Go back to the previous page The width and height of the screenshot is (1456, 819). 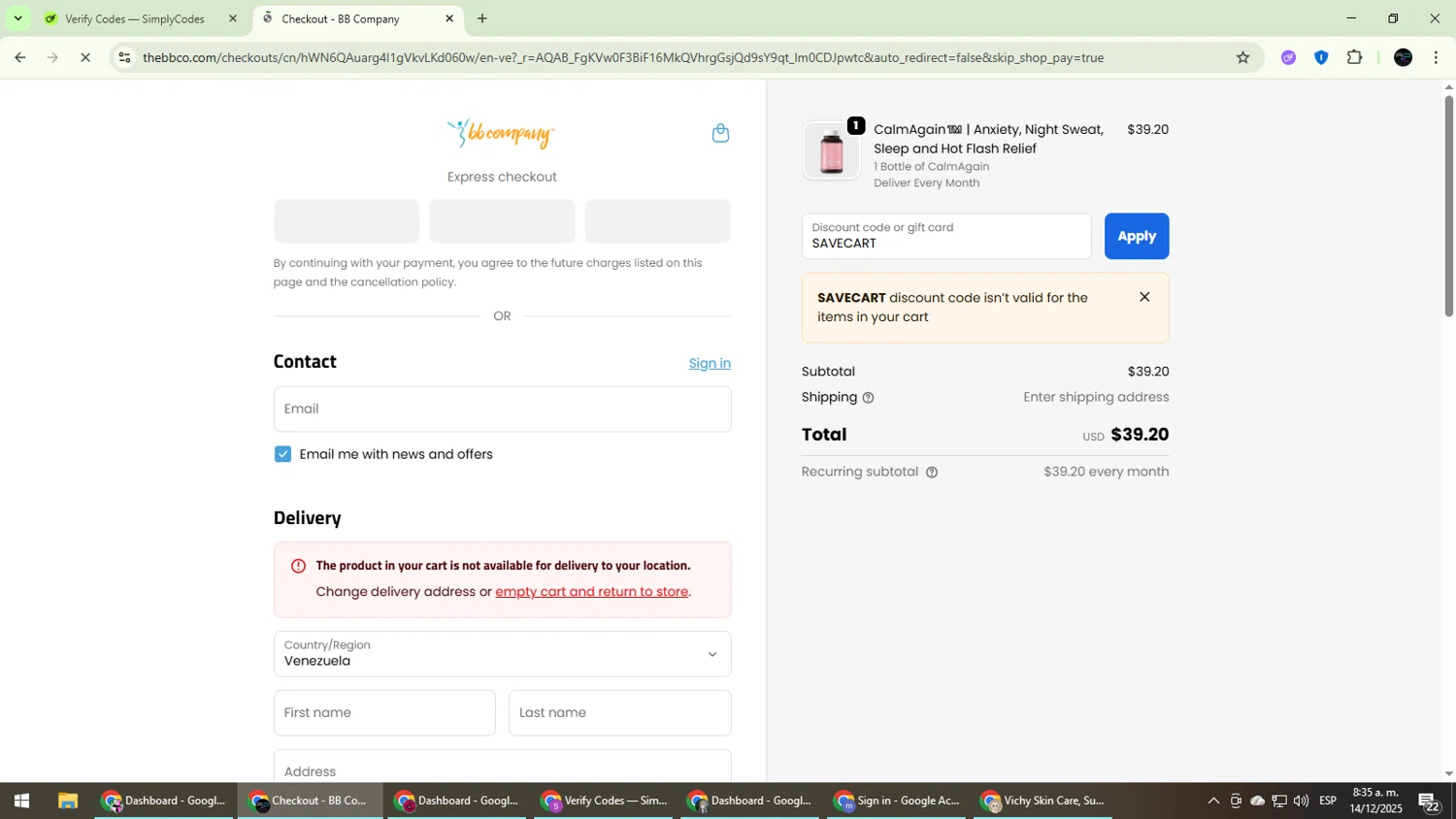pos(19,57)
